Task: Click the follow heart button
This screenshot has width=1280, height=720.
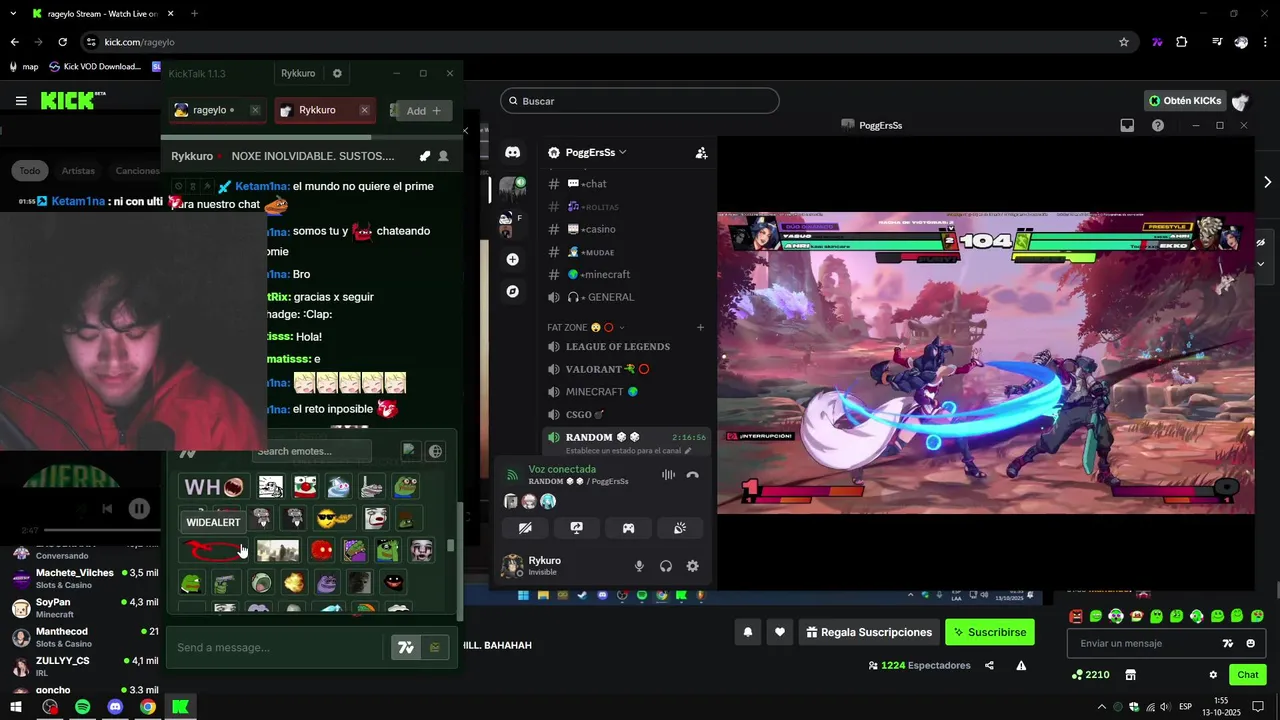Action: (780, 632)
